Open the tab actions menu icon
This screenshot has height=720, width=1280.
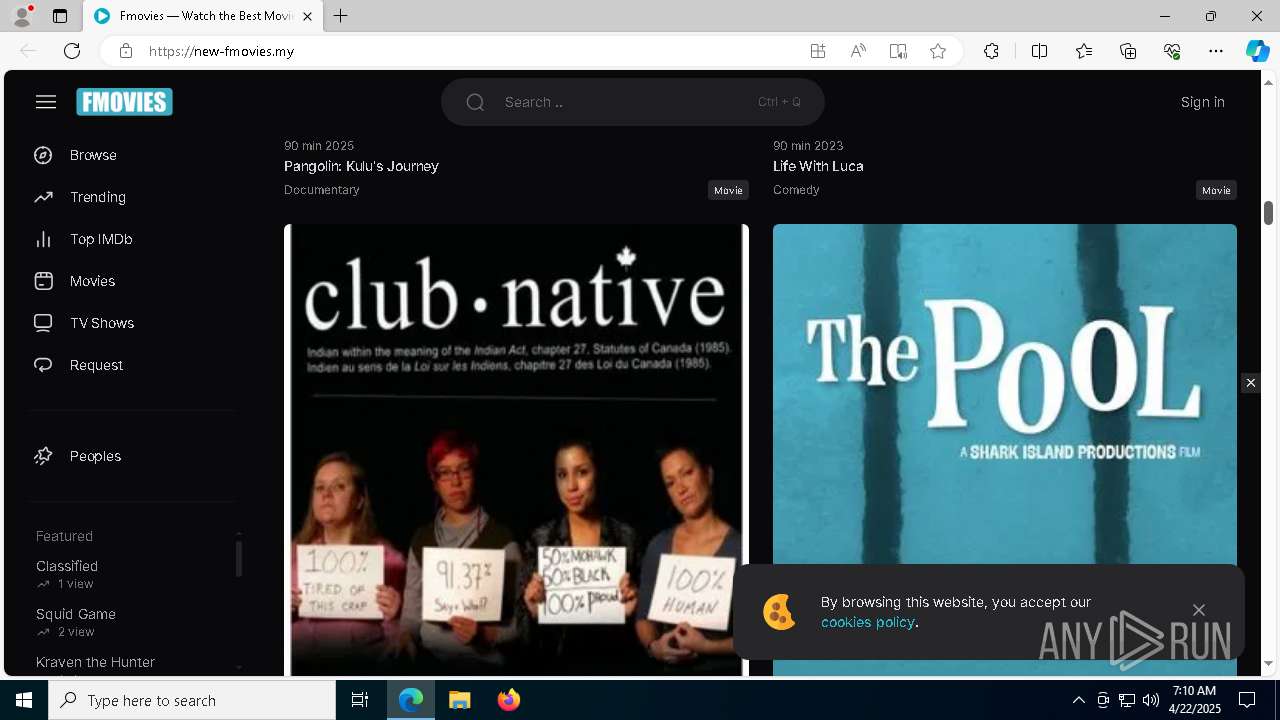pyautogui.click(x=60, y=16)
